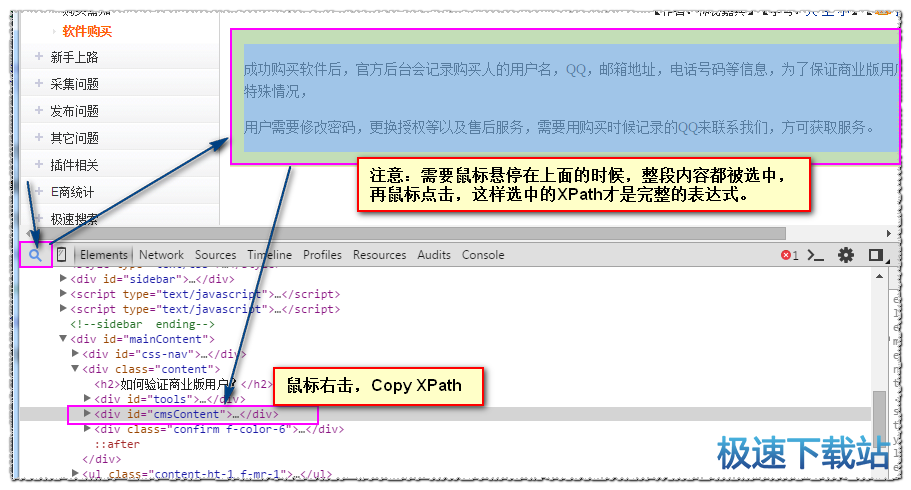
Task: Open the 发布问题 sidebar entry
Action: [74, 111]
